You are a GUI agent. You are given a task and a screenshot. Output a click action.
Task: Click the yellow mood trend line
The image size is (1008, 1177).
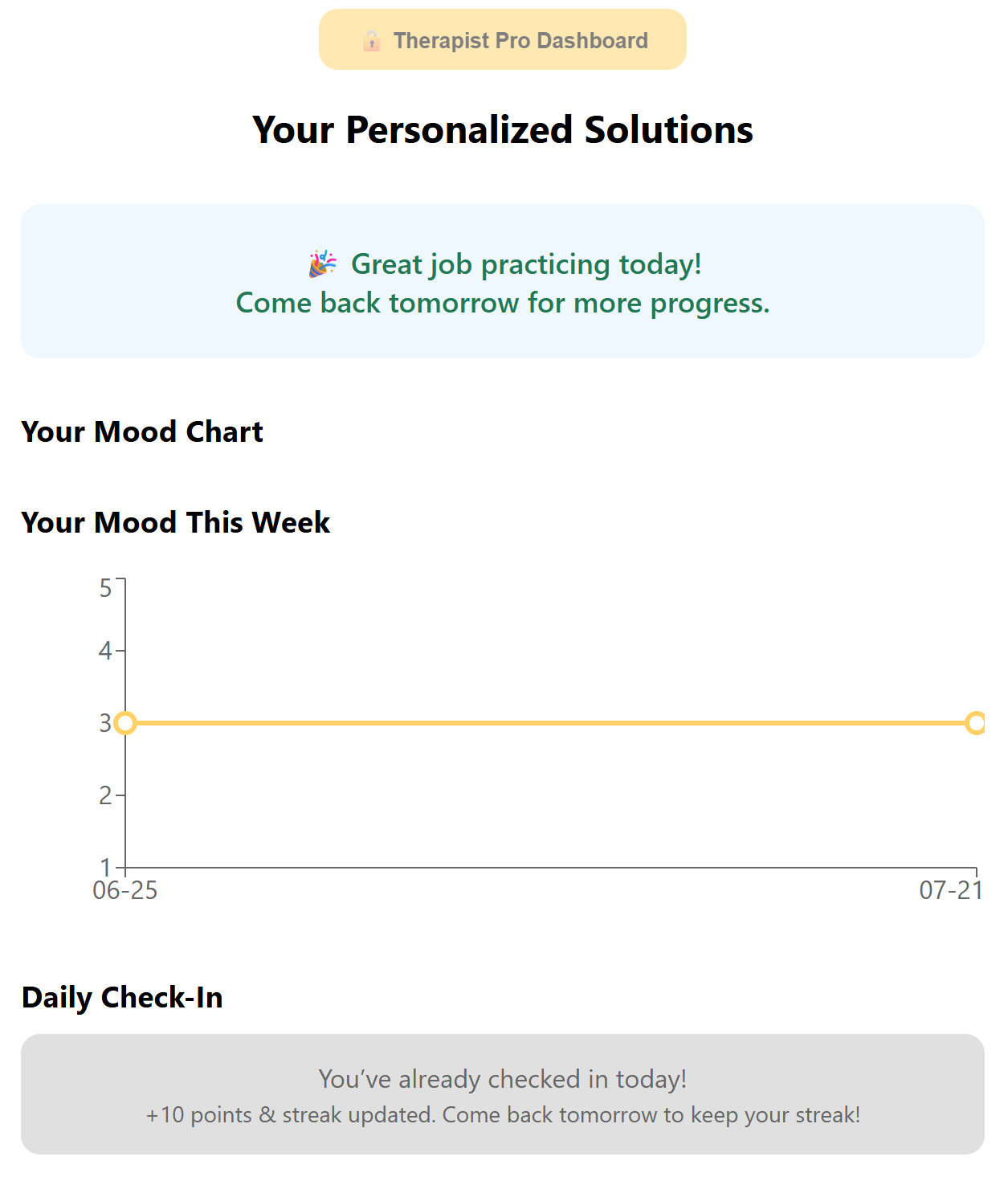[x=550, y=723]
